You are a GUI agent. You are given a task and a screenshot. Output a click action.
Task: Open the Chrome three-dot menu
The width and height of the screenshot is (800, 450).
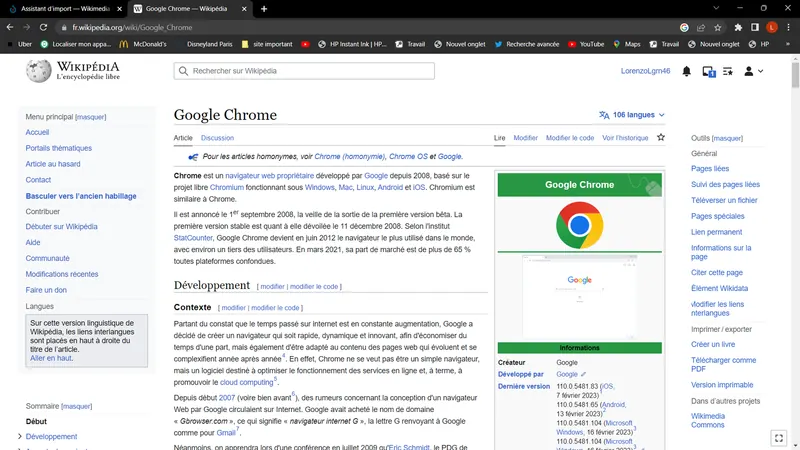point(789,28)
